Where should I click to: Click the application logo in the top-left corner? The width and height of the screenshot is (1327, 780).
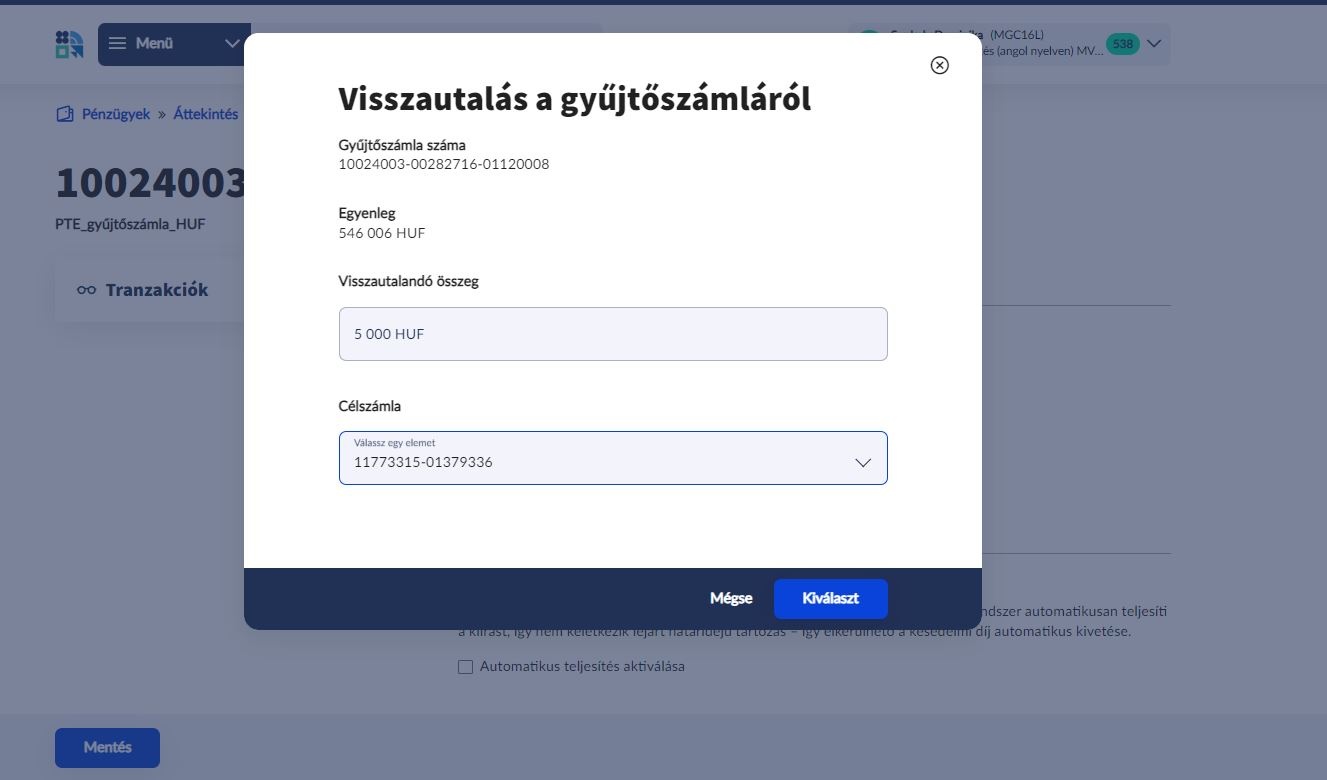[67, 44]
